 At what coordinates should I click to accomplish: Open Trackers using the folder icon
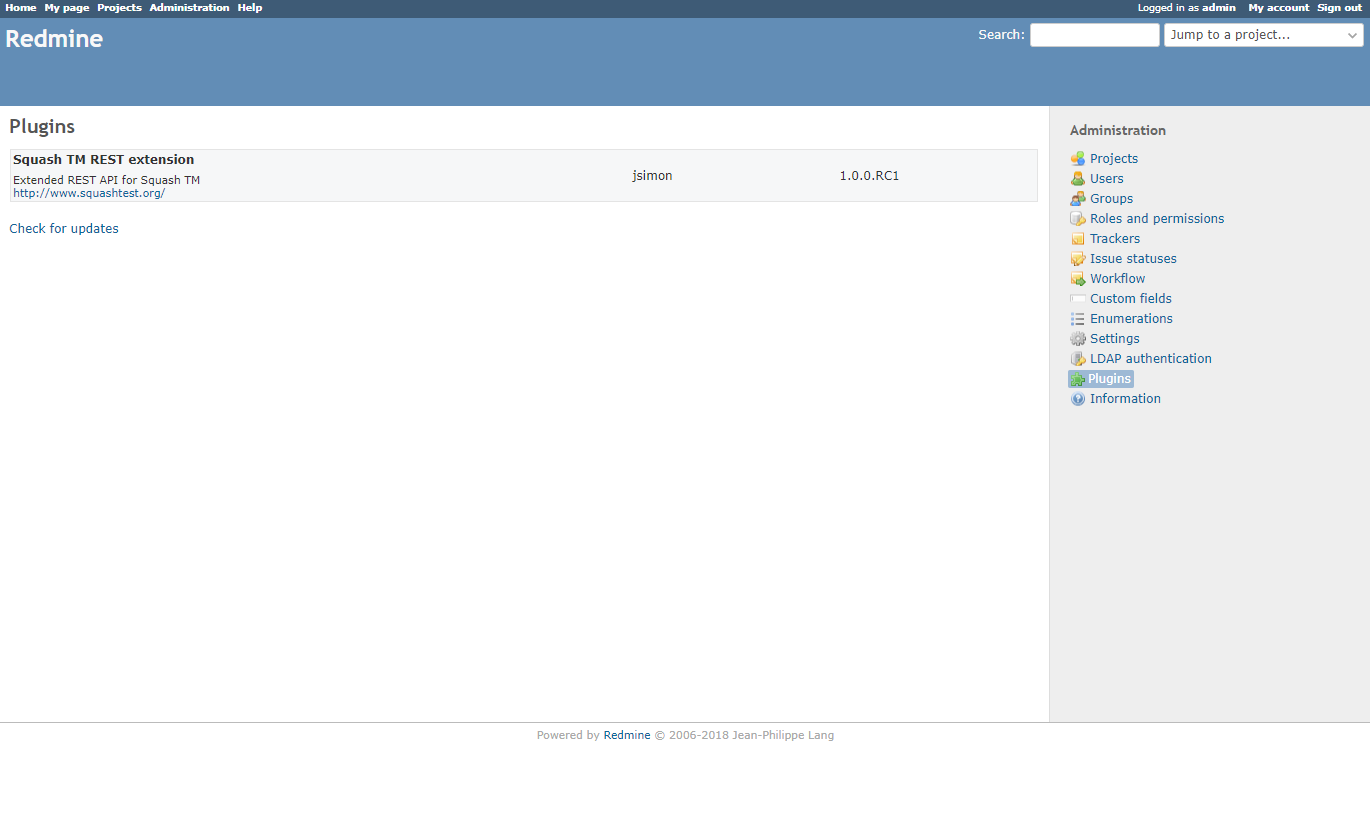point(1078,238)
